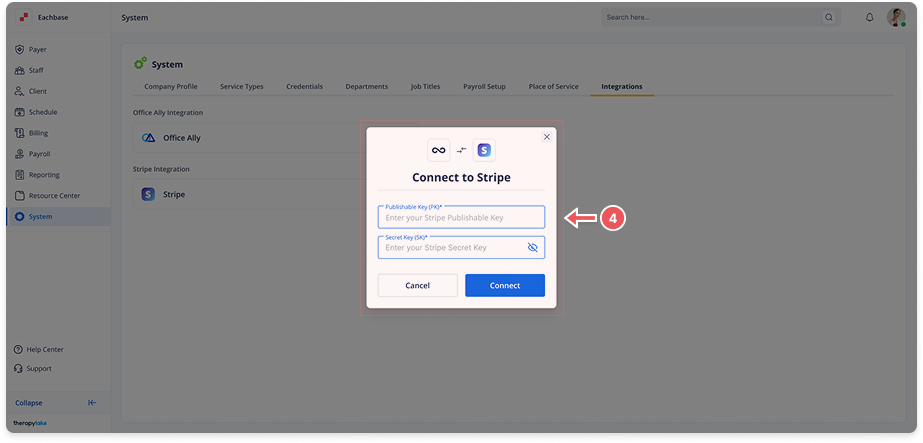The height and width of the screenshot is (443, 923).
Task: Click the Staff people icon
Action: (x=19, y=71)
